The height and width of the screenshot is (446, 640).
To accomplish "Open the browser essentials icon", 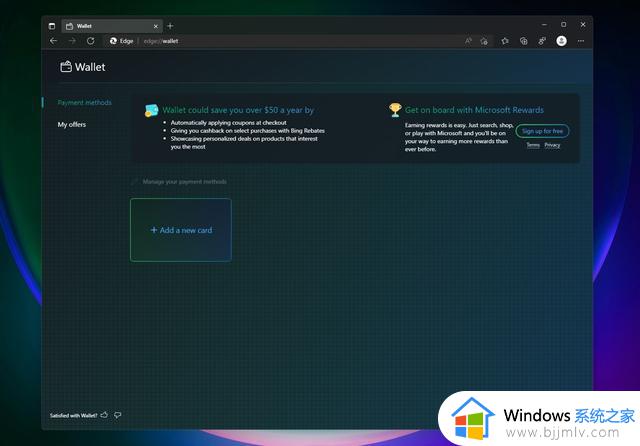I will point(542,41).
